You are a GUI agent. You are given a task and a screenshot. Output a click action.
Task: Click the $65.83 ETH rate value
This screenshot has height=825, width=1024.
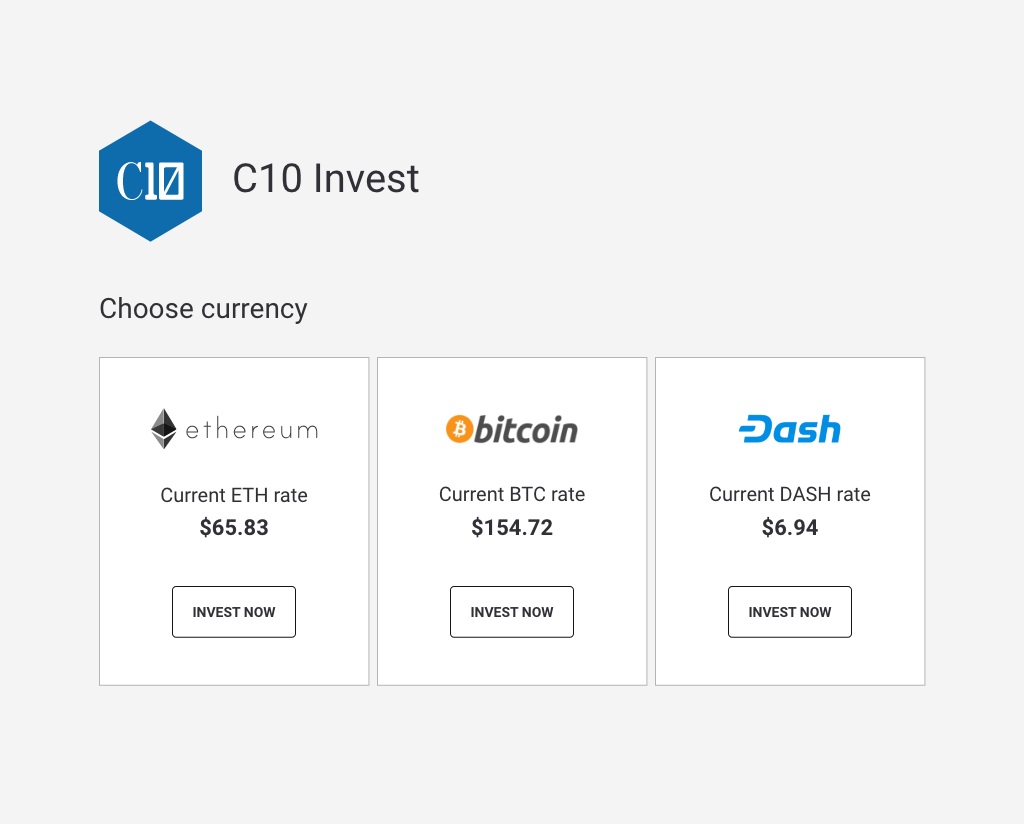coord(234,527)
